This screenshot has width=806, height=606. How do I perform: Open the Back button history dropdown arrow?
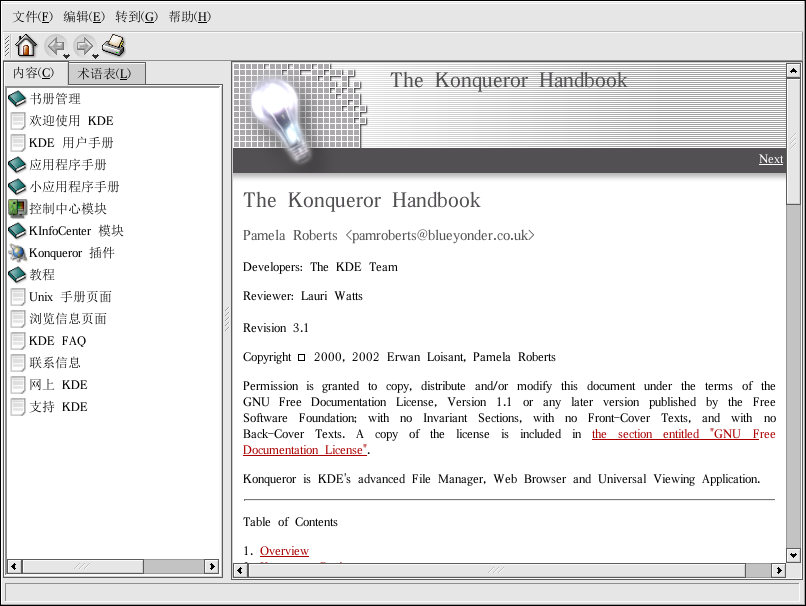(x=66, y=56)
